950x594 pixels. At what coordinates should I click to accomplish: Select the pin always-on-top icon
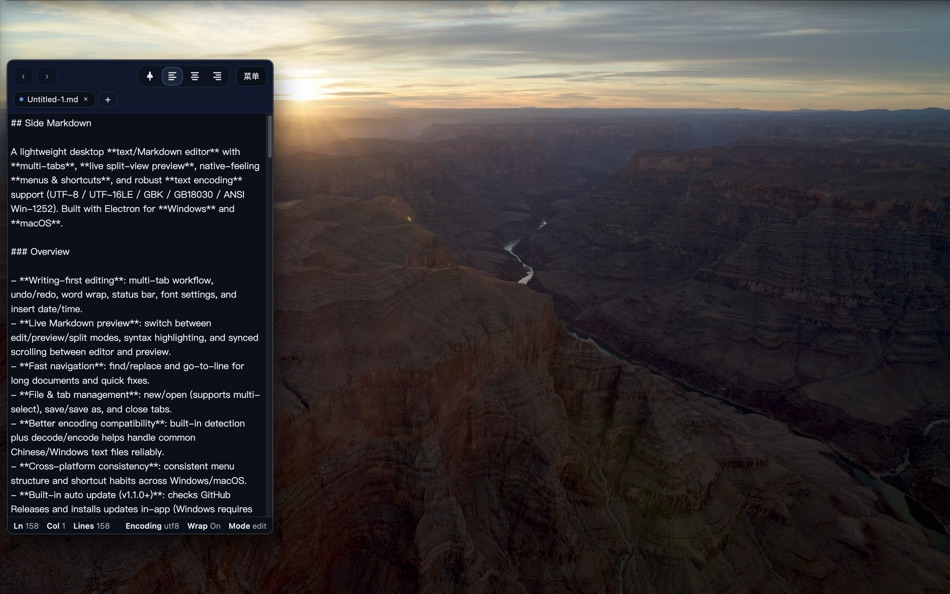pyautogui.click(x=149, y=76)
